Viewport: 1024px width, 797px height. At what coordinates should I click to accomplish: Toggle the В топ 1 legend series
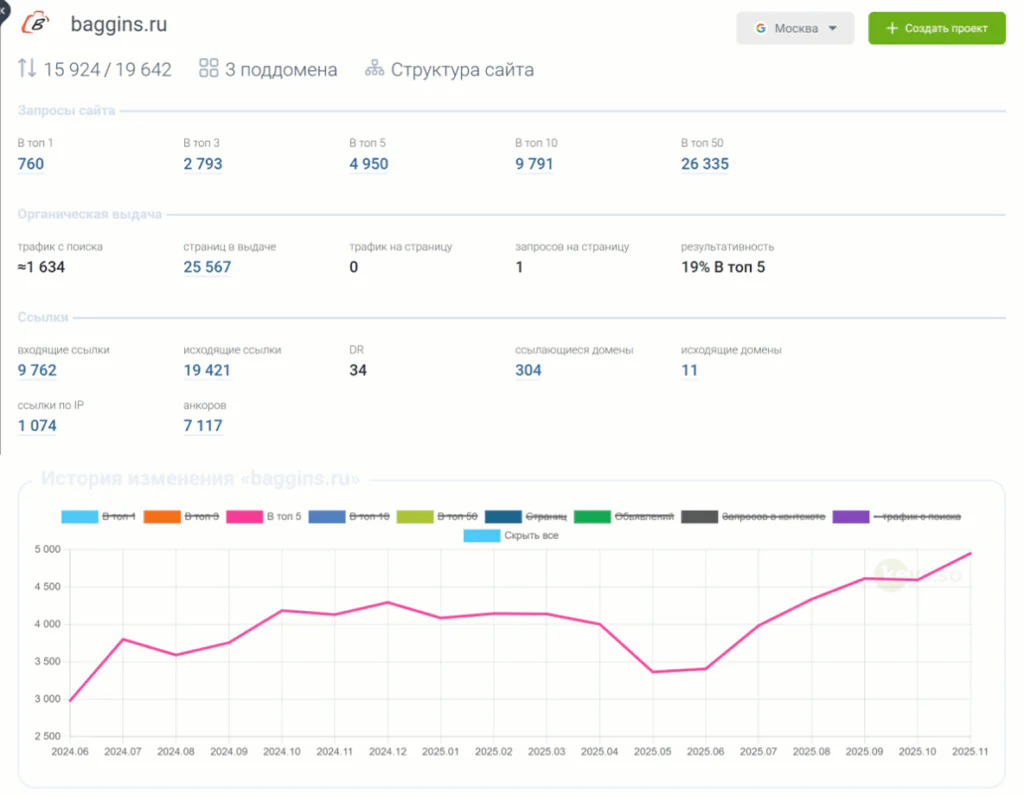98,517
